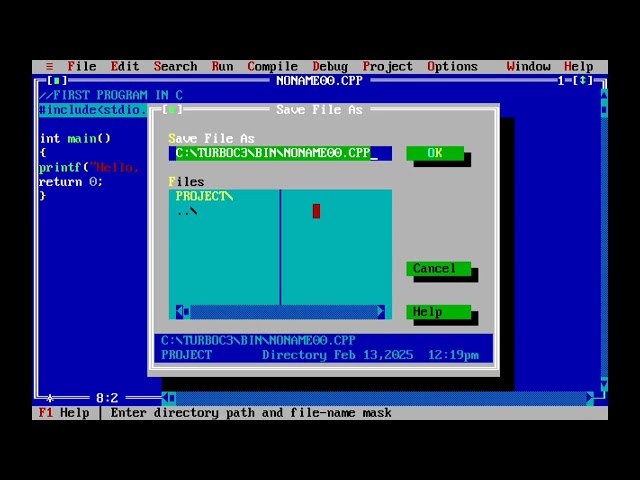The height and width of the screenshot is (480, 640).
Task: Click the return 0; code line
Action: (x=71, y=182)
